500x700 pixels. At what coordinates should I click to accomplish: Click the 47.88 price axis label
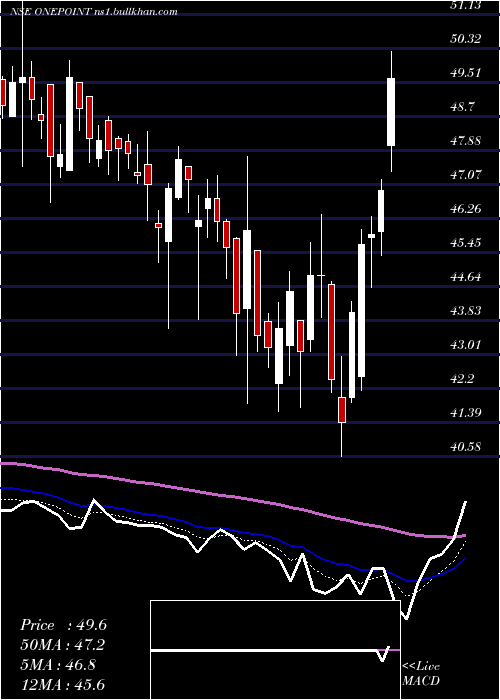click(466, 141)
